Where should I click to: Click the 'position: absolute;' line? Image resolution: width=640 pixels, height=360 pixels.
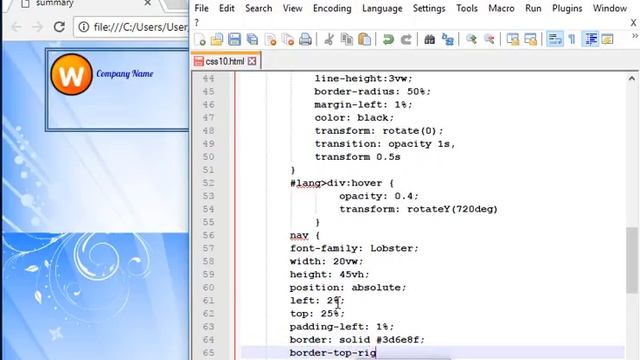tap(348, 287)
